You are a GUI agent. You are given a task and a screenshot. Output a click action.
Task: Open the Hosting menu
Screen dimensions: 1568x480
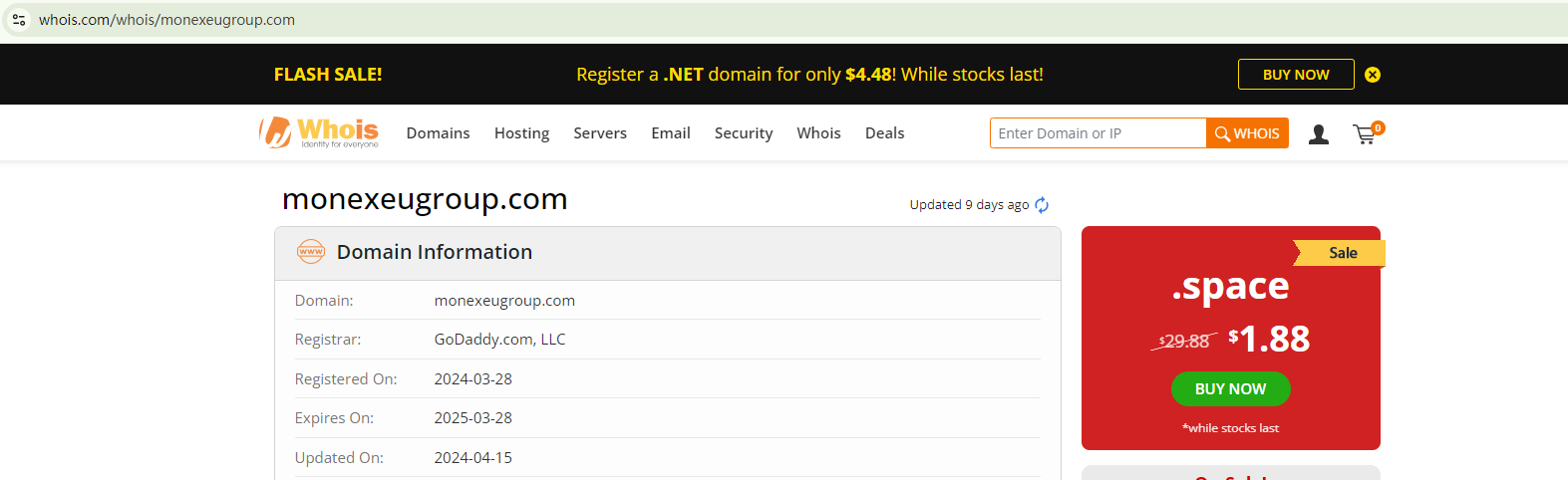point(521,133)
